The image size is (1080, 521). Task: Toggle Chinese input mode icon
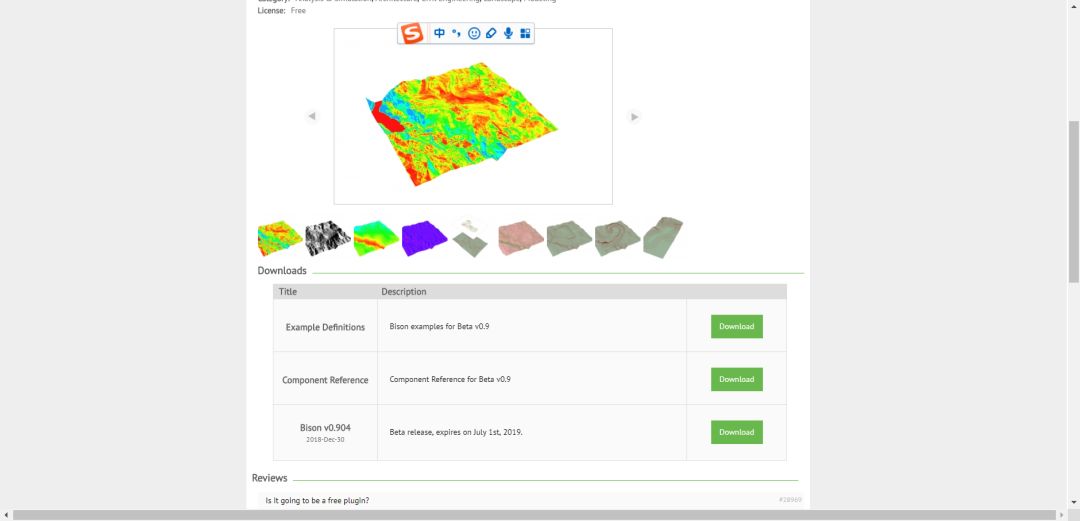(439, 33)
